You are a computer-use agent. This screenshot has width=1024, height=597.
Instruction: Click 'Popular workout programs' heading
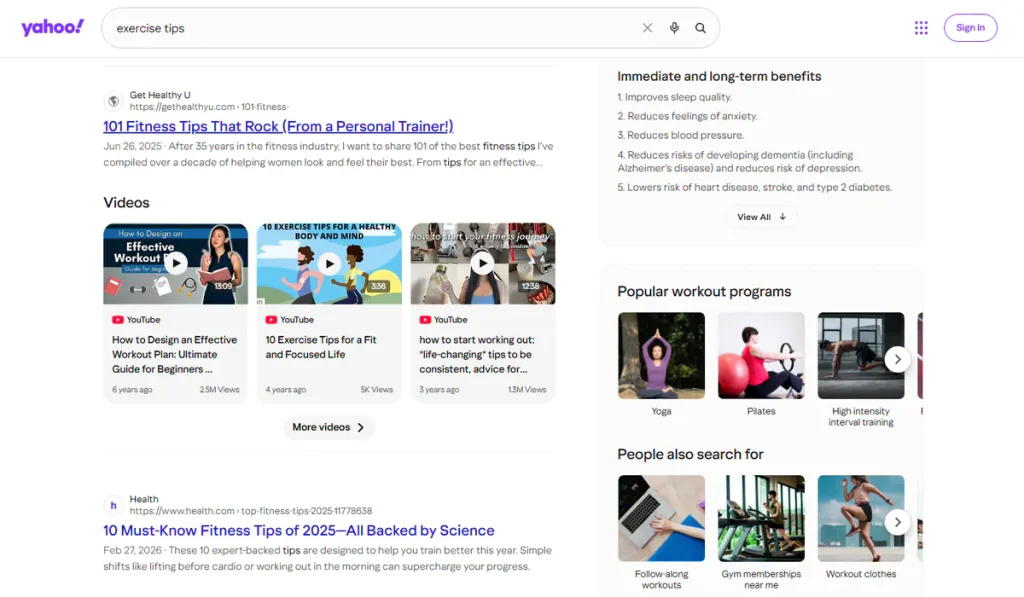coord(704,291)
